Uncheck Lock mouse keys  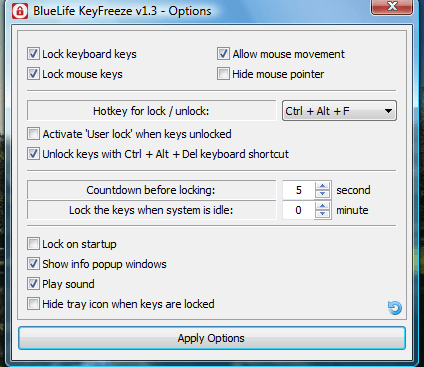[33, 74]
